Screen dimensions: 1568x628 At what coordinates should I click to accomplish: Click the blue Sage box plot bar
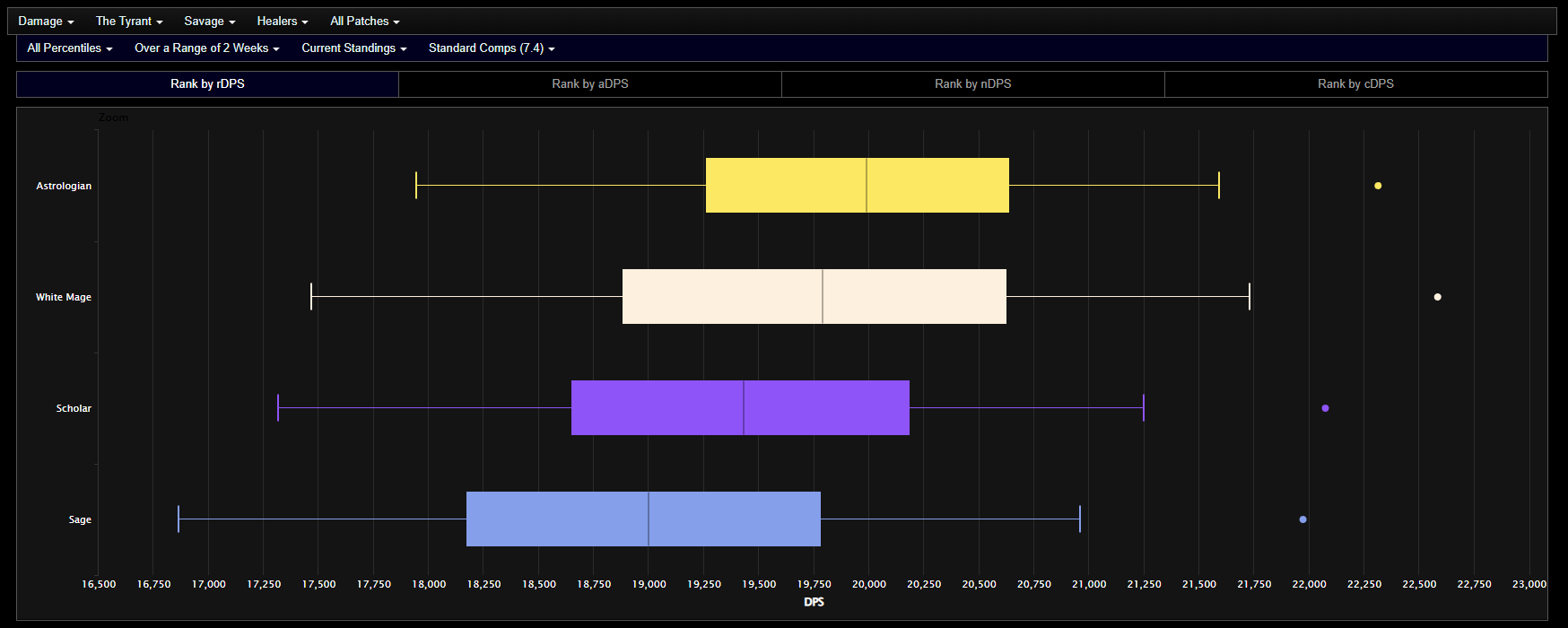click(x=643, y=519)
